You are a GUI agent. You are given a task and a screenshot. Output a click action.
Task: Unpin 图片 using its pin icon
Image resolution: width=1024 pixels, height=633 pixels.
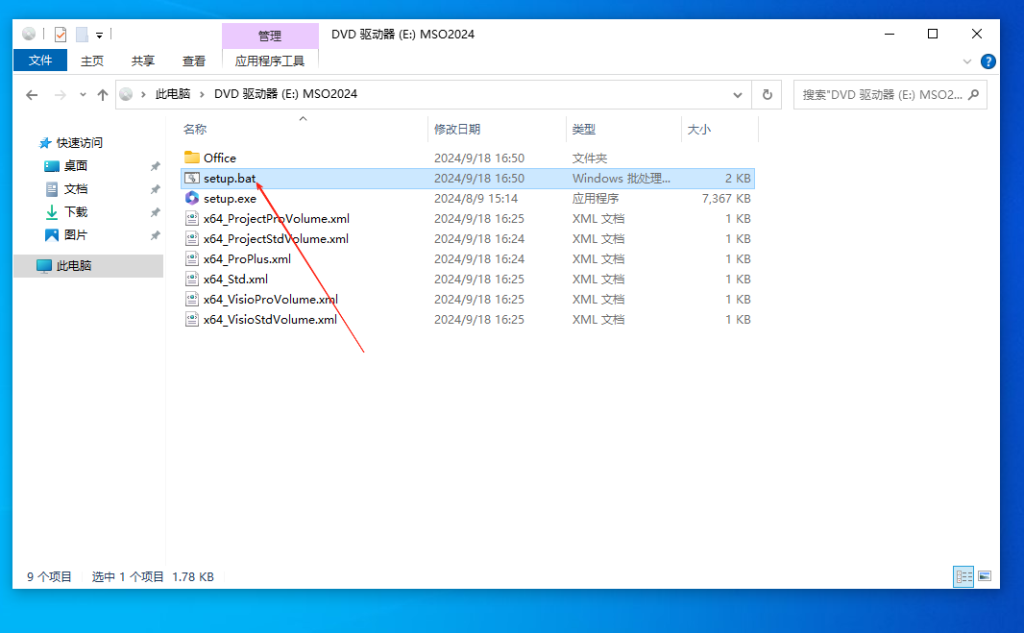[x=155, y=235]
